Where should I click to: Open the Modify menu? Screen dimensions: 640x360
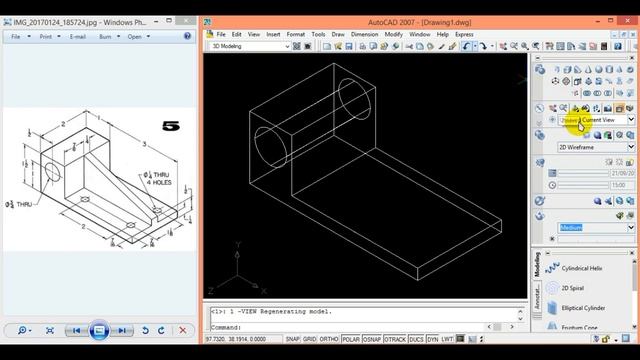393,35
